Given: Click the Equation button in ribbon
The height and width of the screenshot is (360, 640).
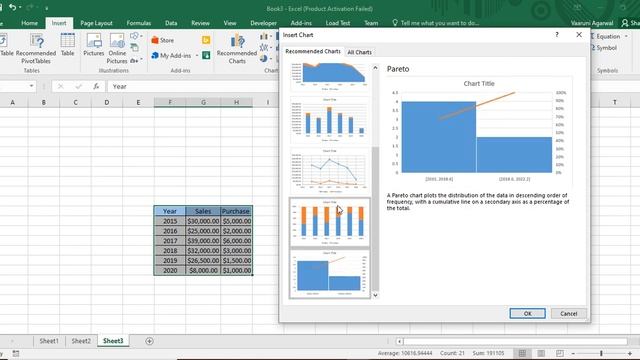Looking at the screenshot, I should click(606, 36).
